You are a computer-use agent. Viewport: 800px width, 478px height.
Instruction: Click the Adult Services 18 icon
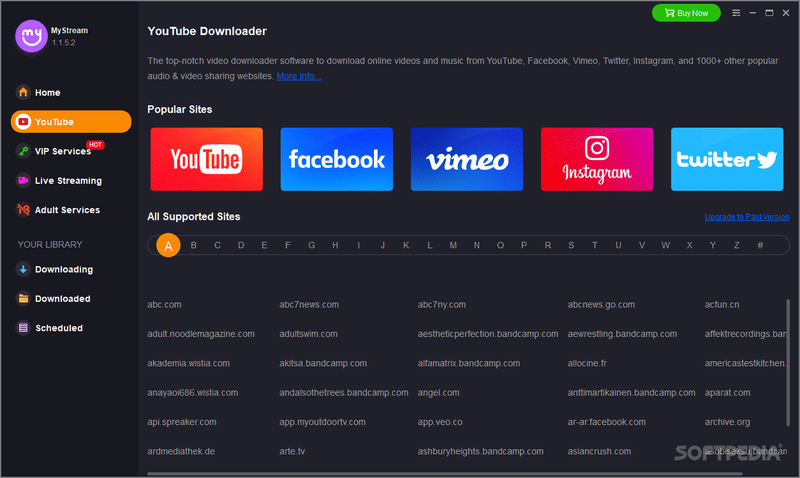(23, 210)
